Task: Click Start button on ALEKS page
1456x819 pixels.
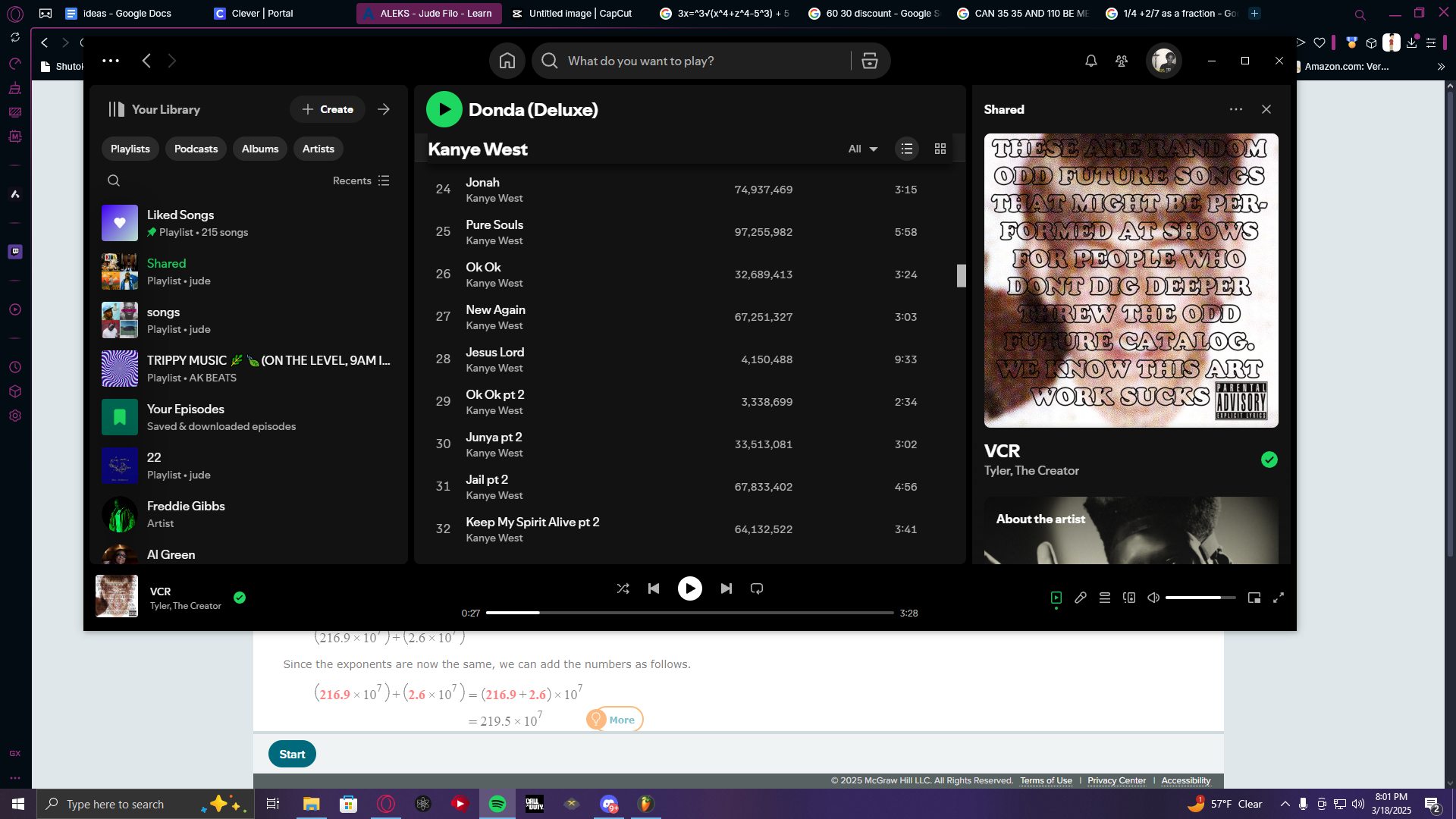Action: tap(292, 754)
